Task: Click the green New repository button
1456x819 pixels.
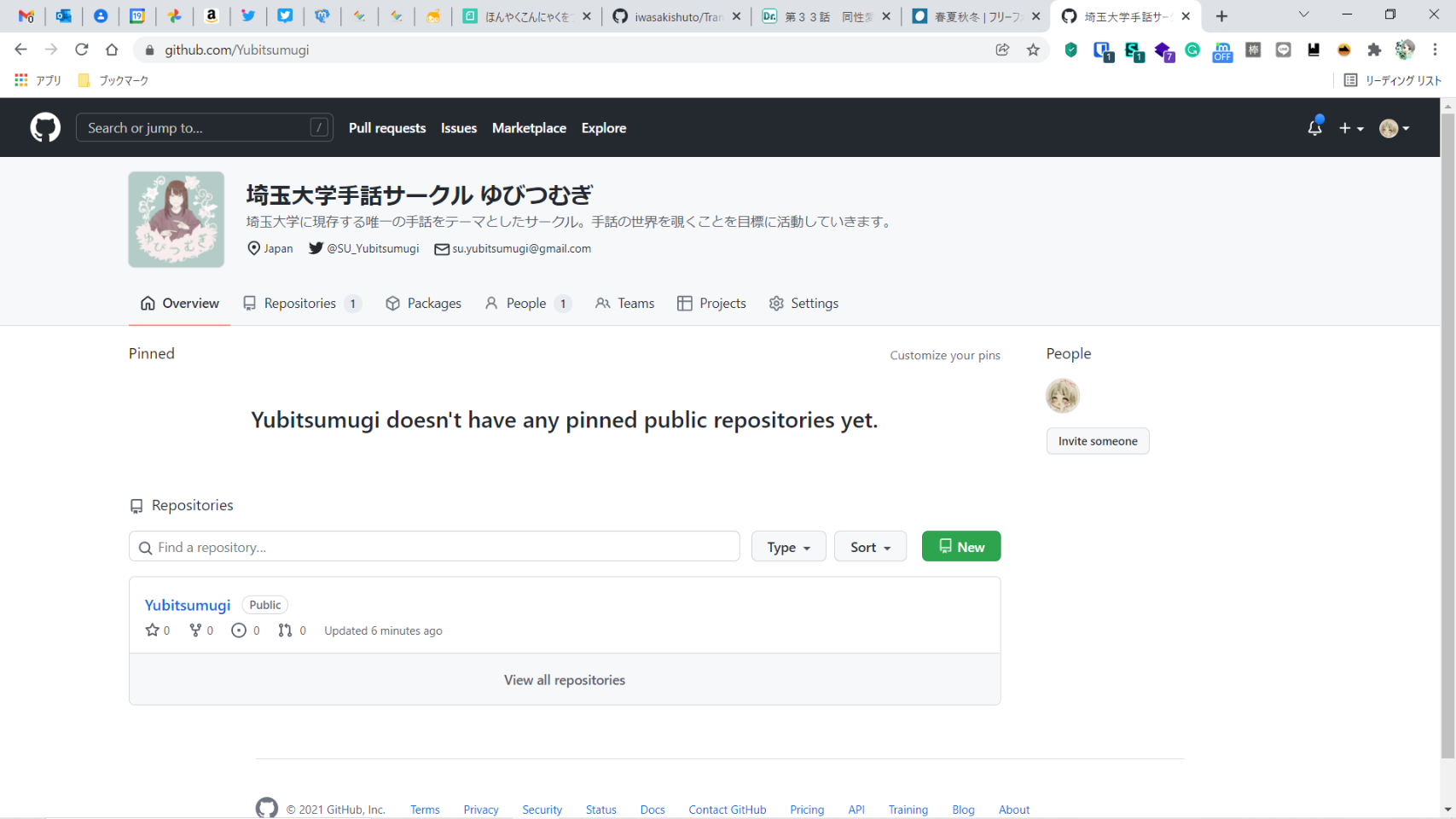Action: tap(960, 547)
